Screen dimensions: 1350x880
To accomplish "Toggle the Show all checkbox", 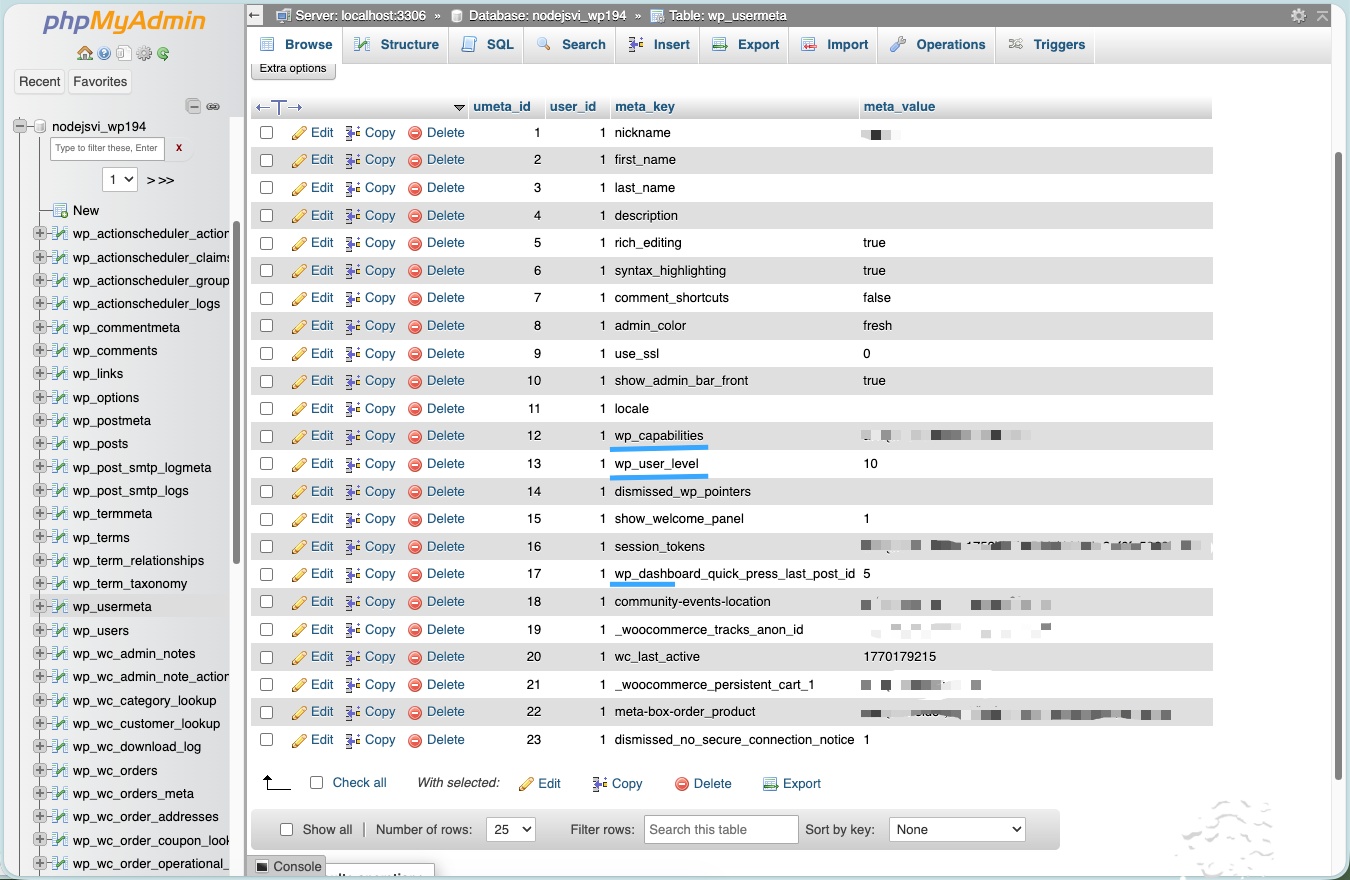I will pyautogui.click(x=287, y=830).
